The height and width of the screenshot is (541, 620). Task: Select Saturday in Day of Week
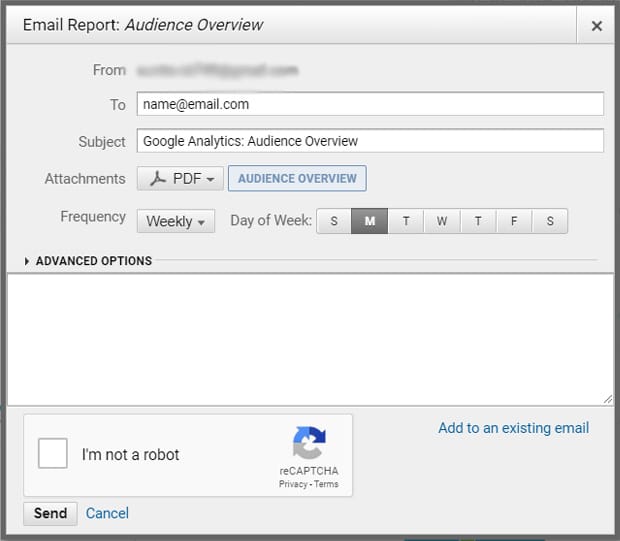click(550, 221)
